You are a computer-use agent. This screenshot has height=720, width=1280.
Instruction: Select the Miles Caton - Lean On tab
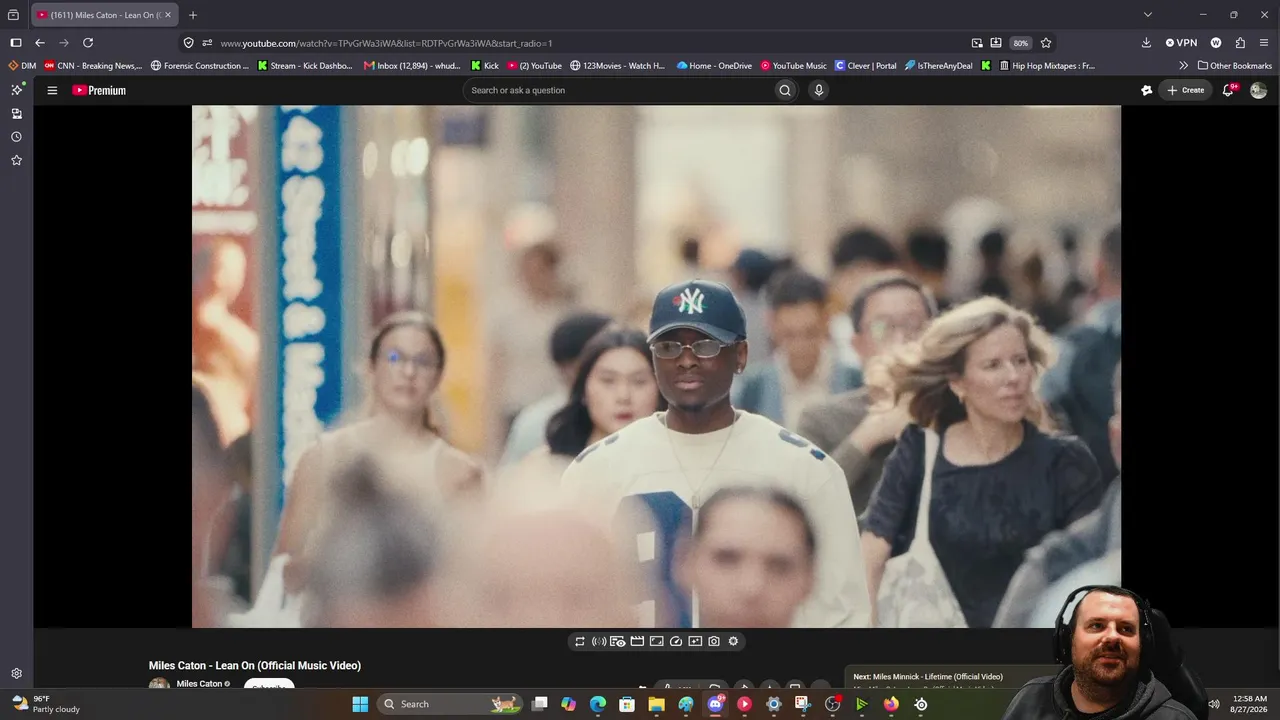tap(105, 15)
